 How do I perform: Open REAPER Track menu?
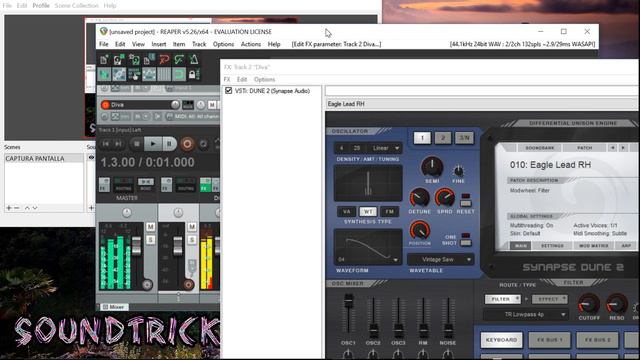coord(199,44)
